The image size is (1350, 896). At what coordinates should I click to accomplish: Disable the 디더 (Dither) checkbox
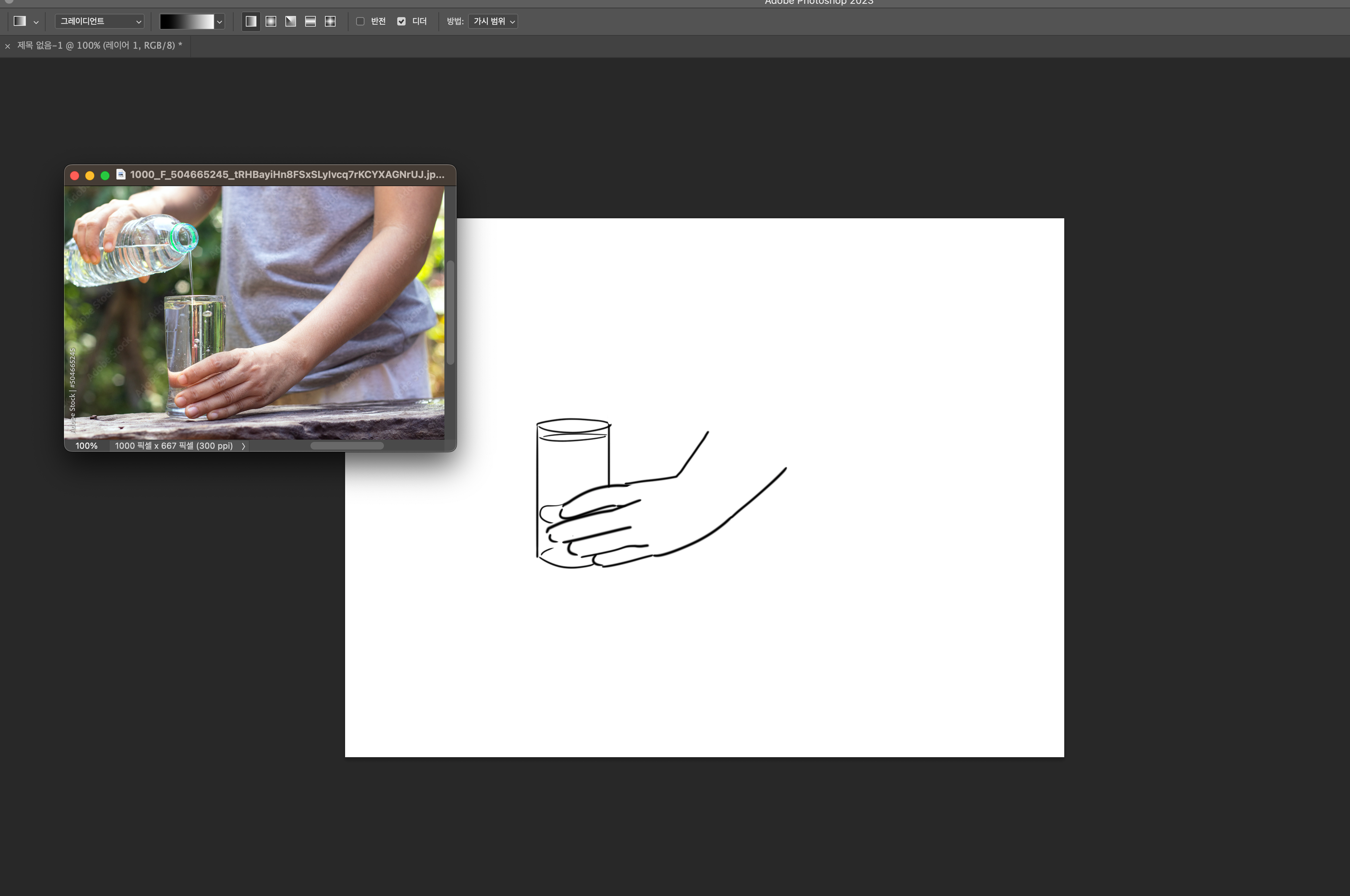401,21
